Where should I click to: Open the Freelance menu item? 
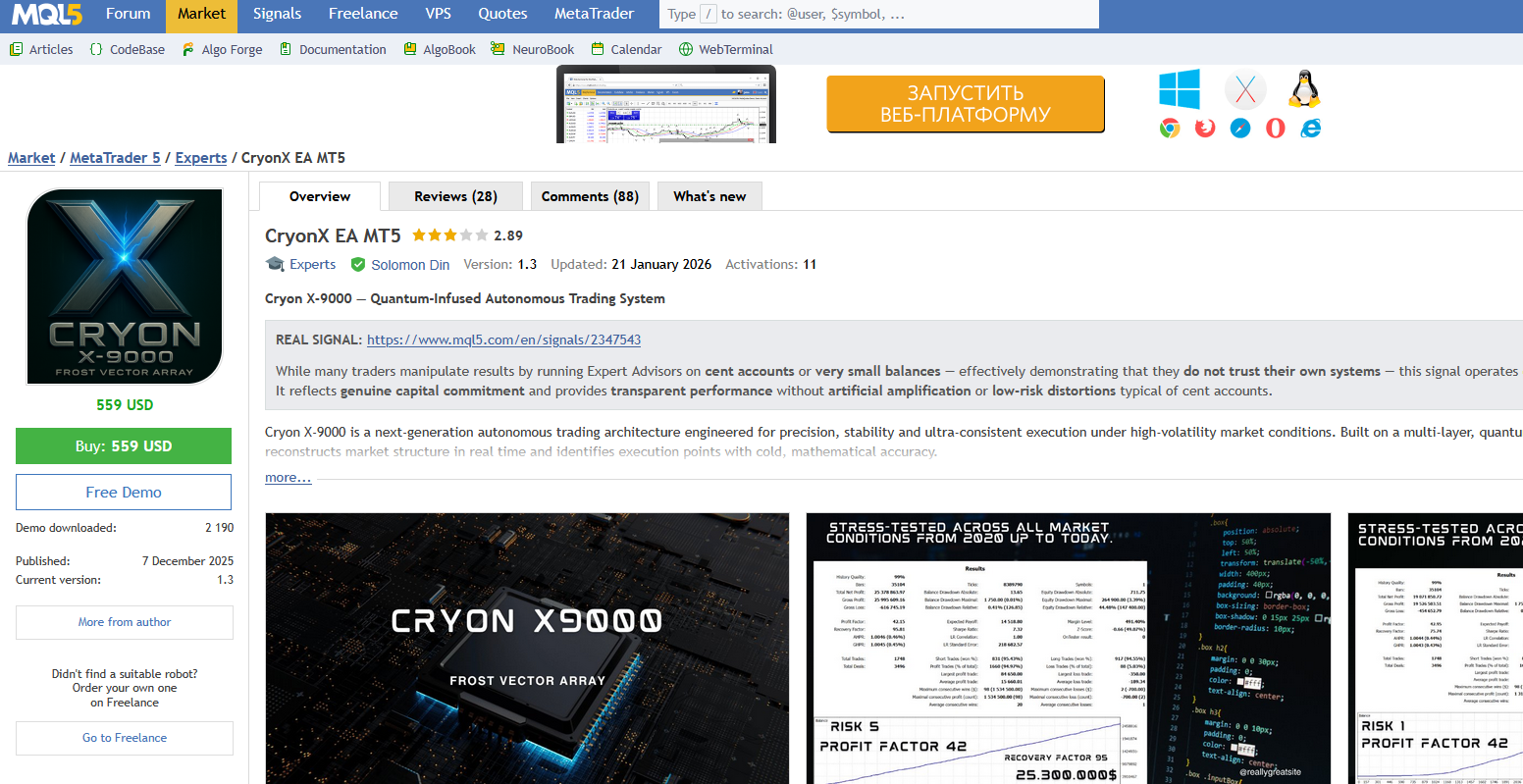coord(363,14)
